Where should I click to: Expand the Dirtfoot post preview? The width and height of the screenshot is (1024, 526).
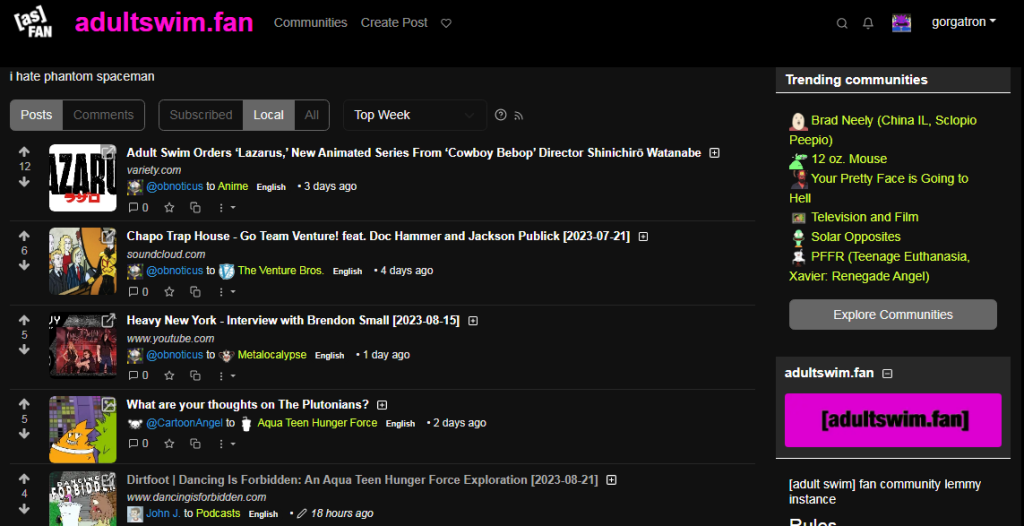[611, 480]
